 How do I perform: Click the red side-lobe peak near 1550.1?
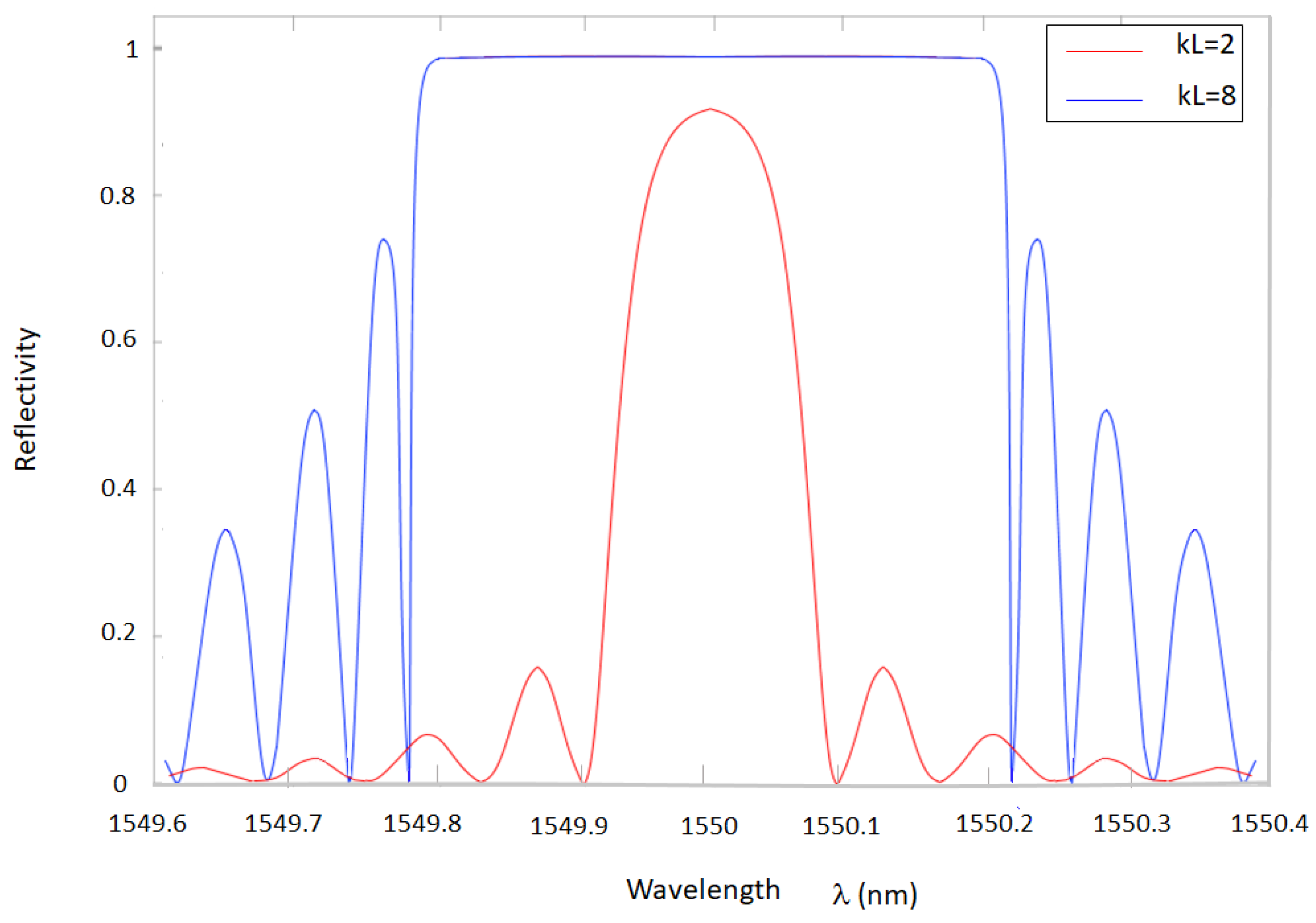point(883,668)
